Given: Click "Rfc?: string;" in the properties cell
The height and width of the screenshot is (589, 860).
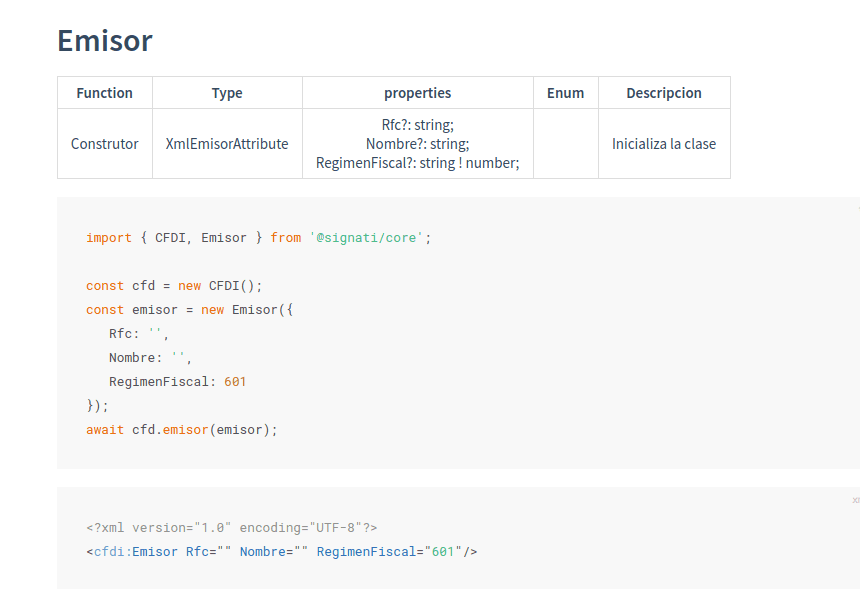Looking at the screenshot, I should 418,125.
